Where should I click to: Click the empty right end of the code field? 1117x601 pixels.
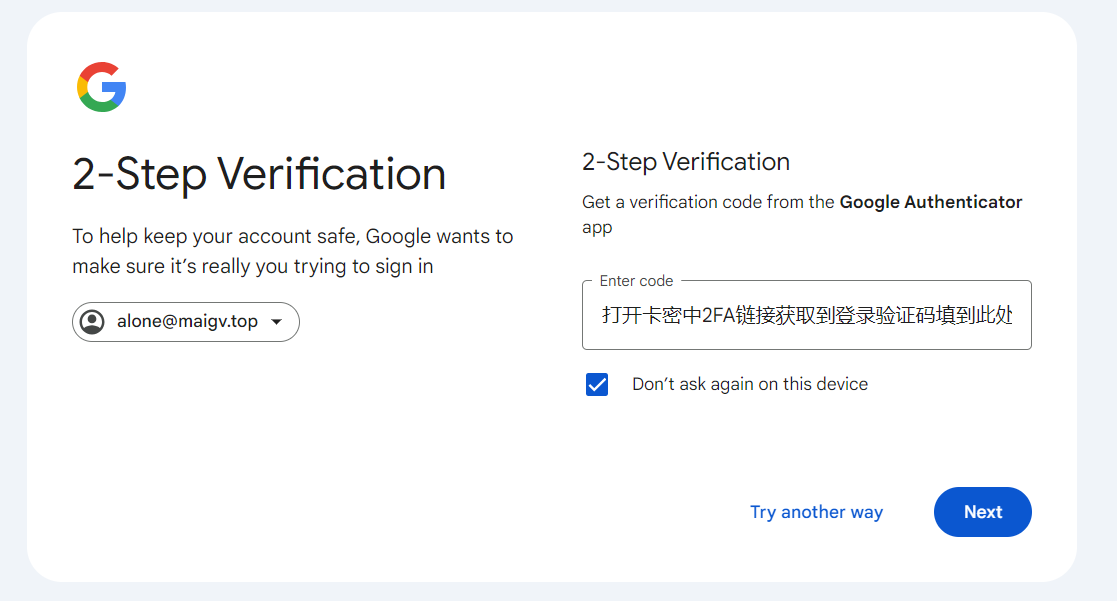1023,316
